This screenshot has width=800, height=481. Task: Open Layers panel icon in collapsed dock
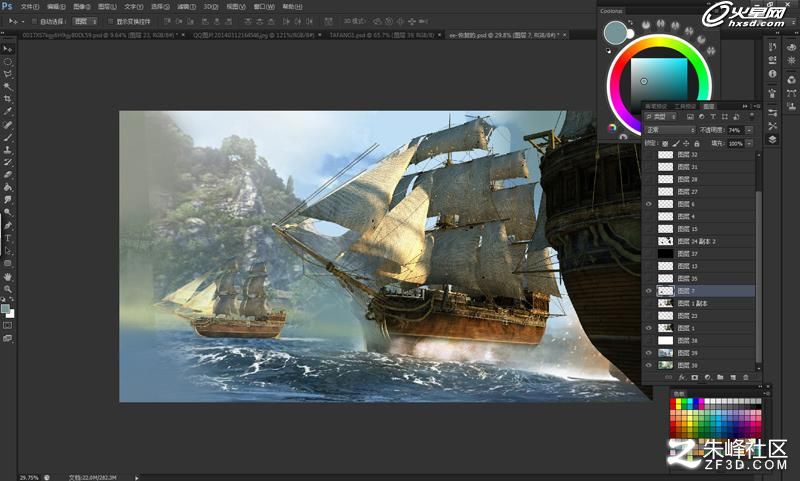(772, 139)
